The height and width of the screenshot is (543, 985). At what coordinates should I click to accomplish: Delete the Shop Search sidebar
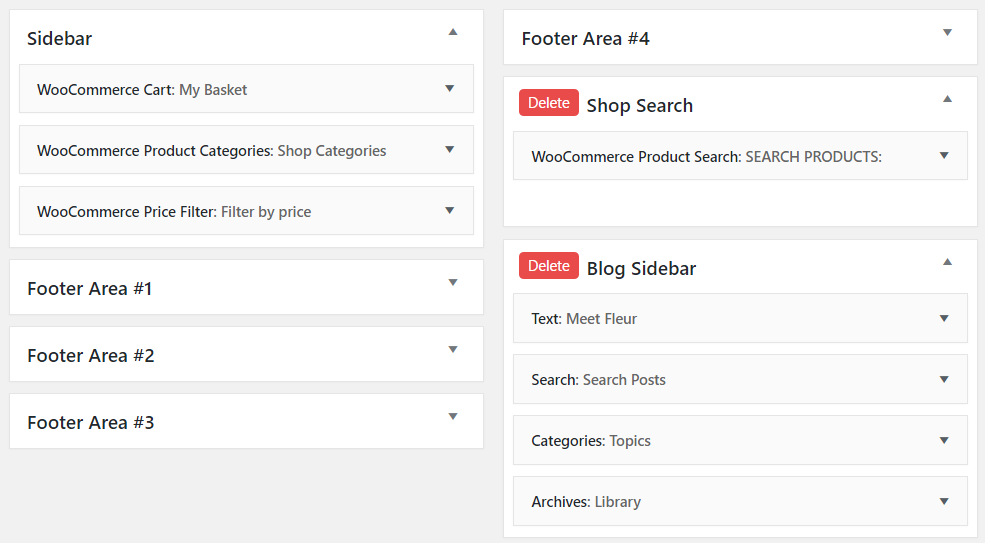[x=548, y=103]
